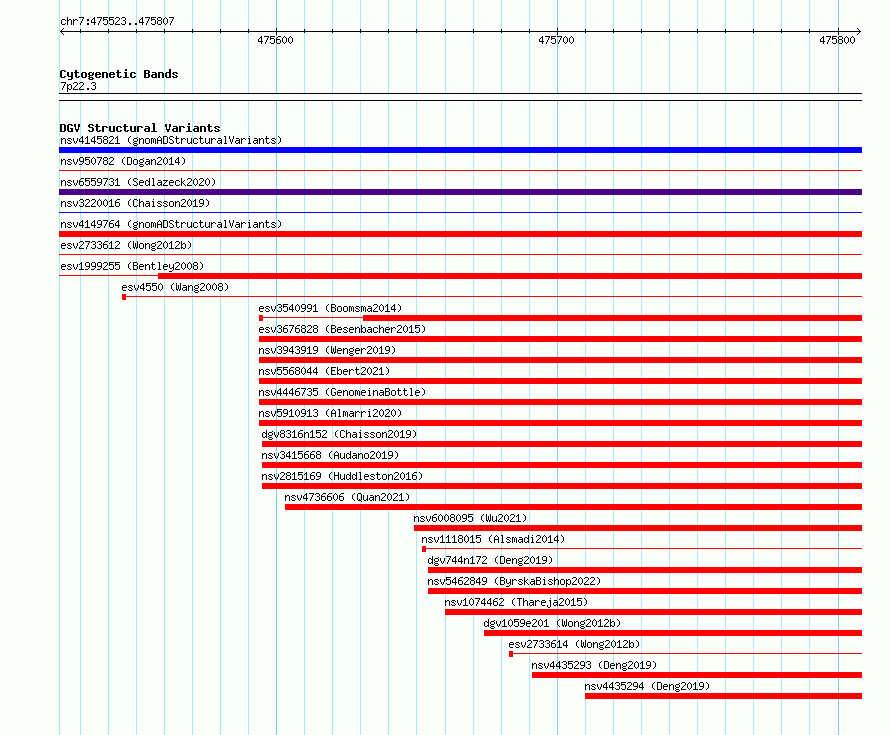This screenshot has width=890, height=735.
Task: Select esv3540991 (Boomsma2014) label
Action: [330, 308]
